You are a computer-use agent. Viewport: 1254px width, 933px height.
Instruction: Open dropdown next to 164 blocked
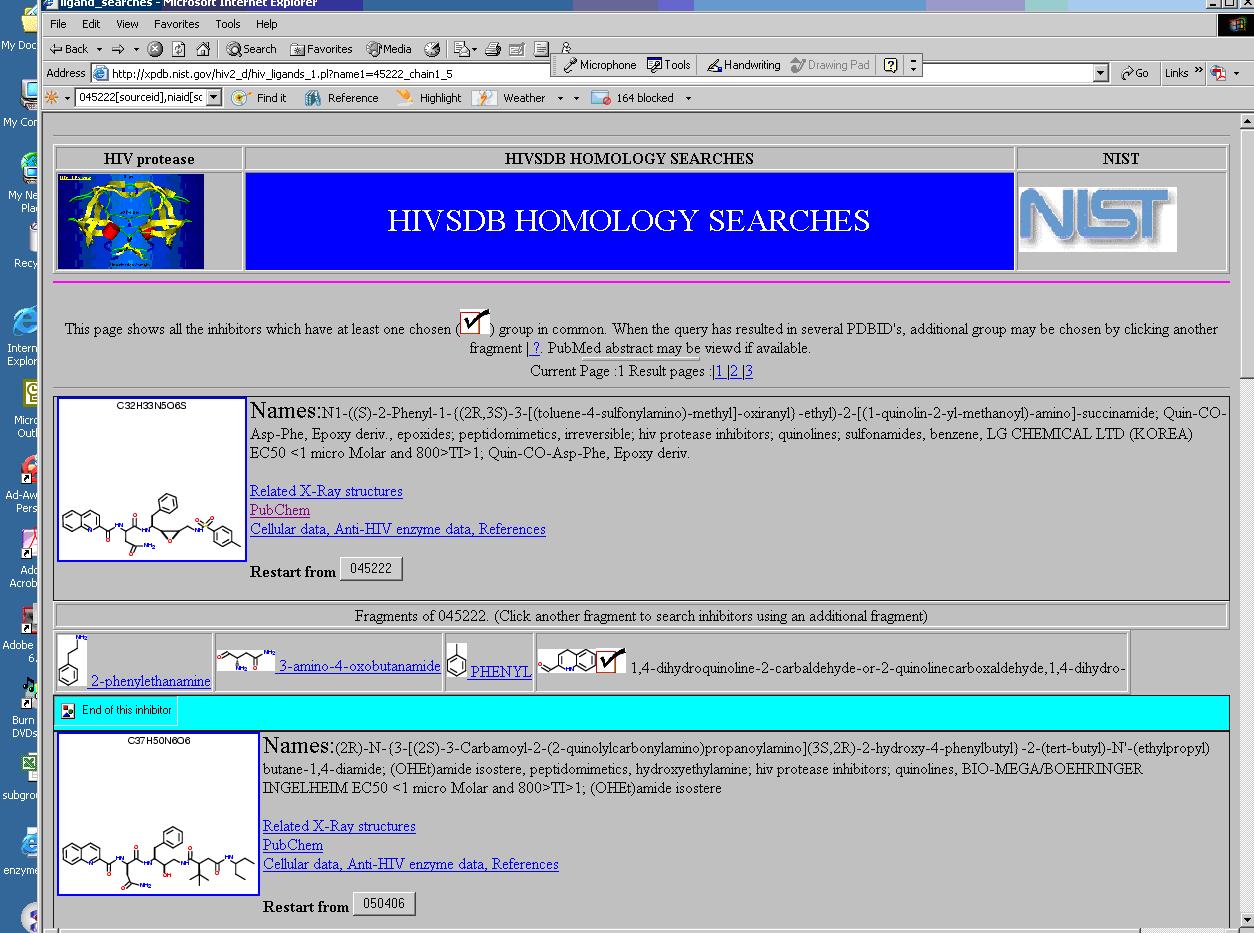click(687, 98)
